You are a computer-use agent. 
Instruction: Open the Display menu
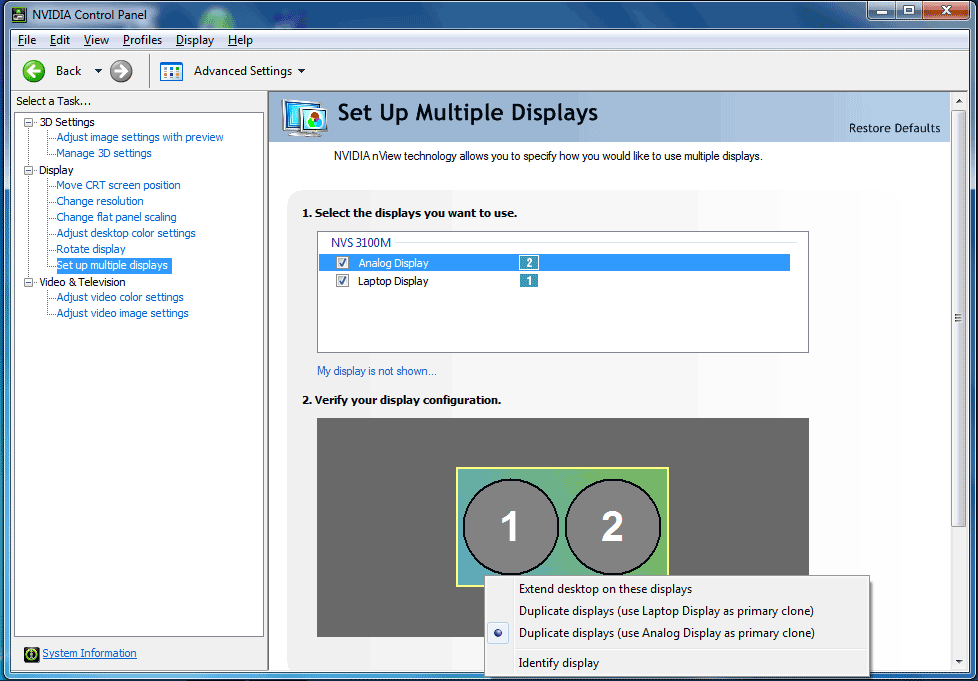pos(195,40)
